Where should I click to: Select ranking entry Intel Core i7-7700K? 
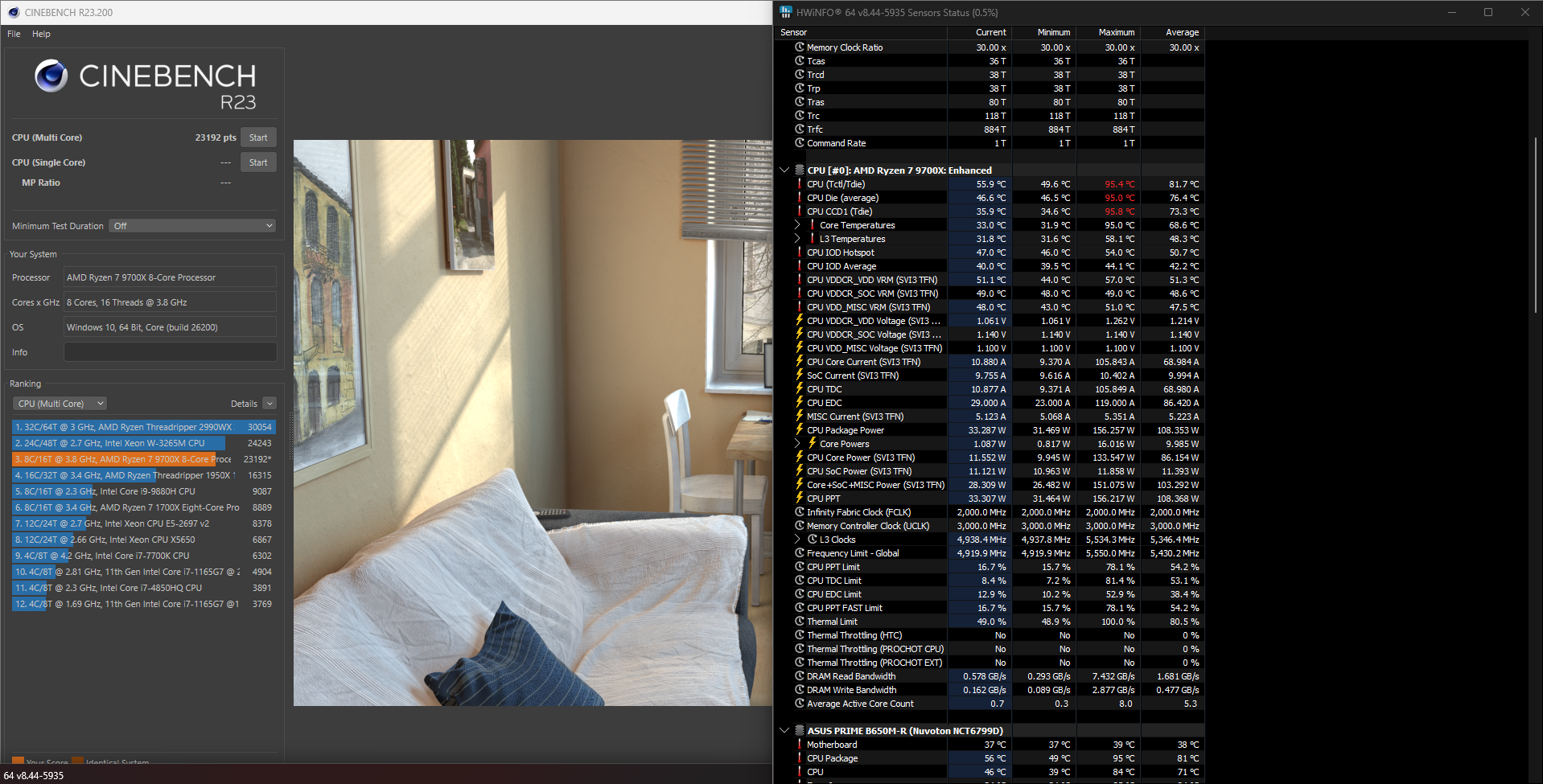pos(144,556)
